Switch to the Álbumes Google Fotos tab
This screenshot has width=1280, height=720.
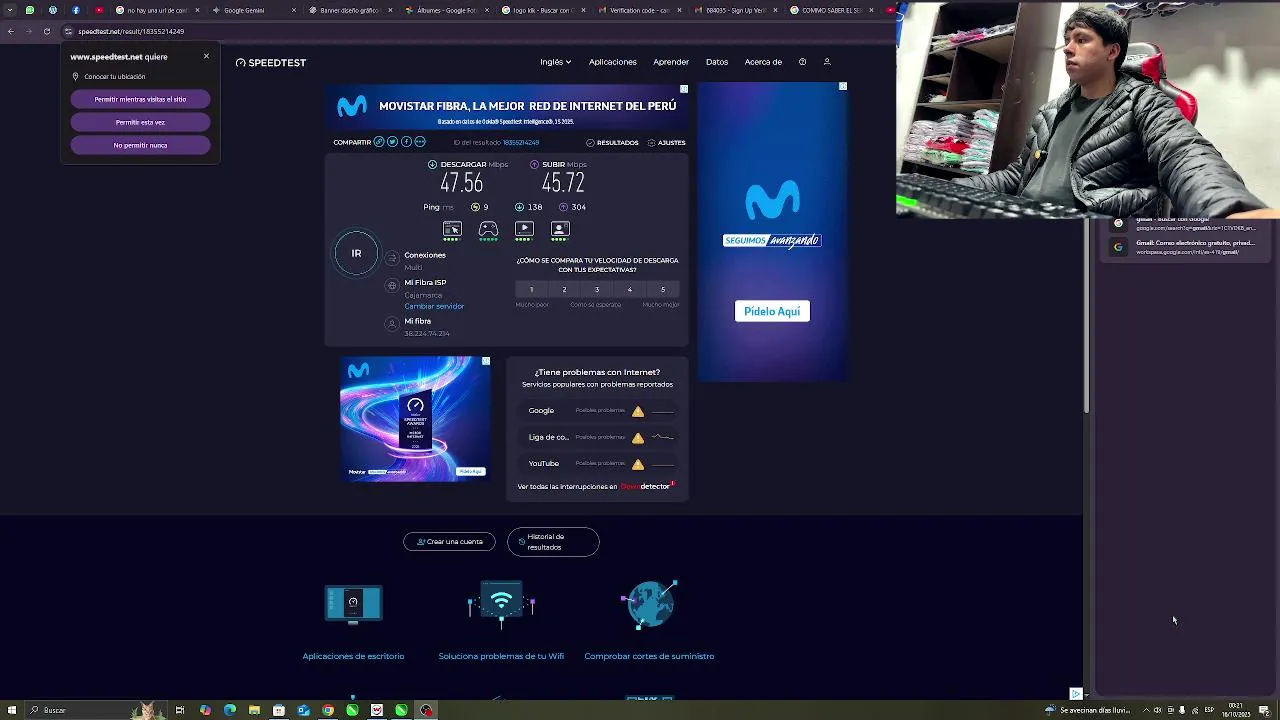pos(446,10)
